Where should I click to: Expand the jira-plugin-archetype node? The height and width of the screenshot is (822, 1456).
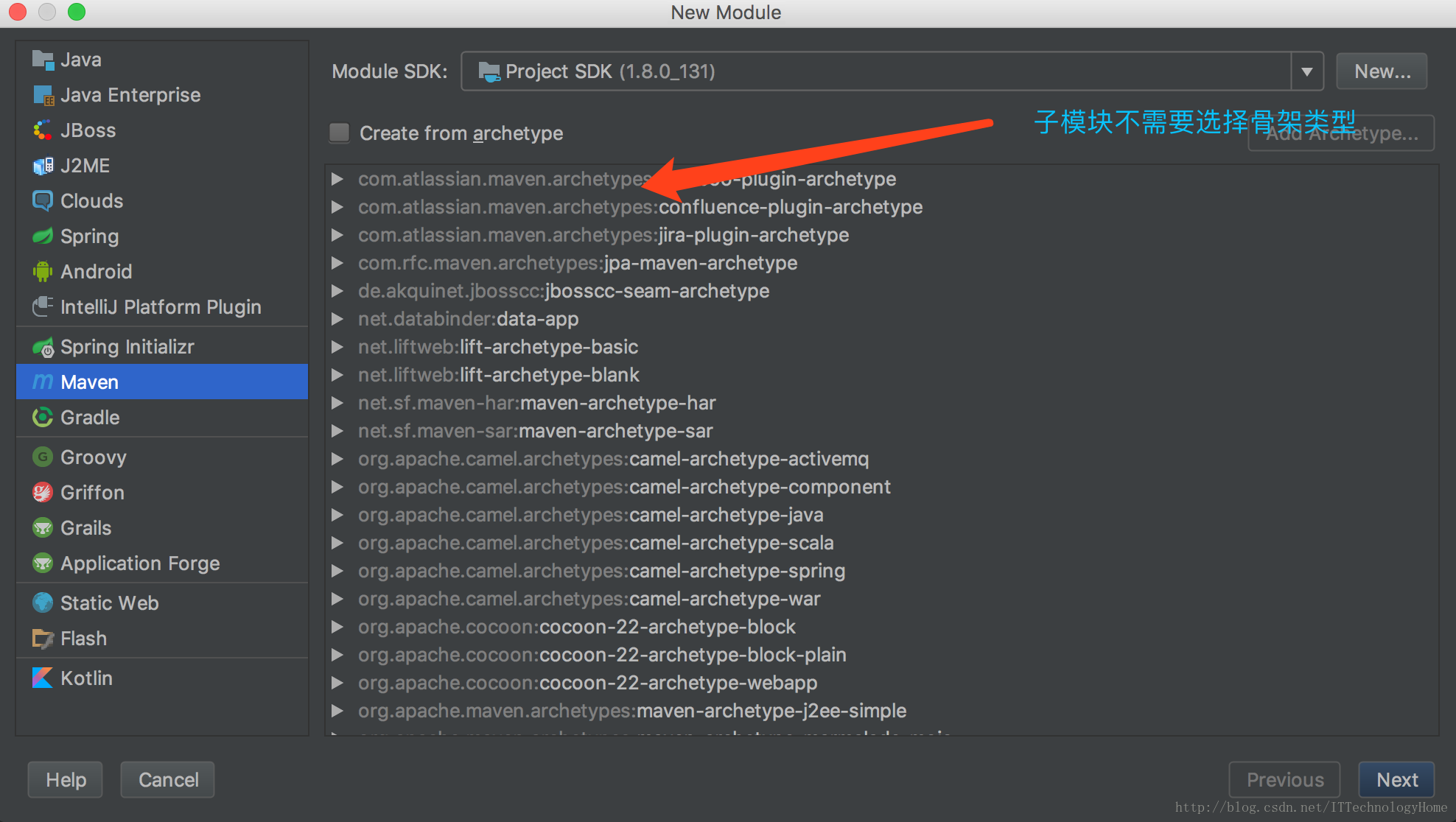coord(337,235)
